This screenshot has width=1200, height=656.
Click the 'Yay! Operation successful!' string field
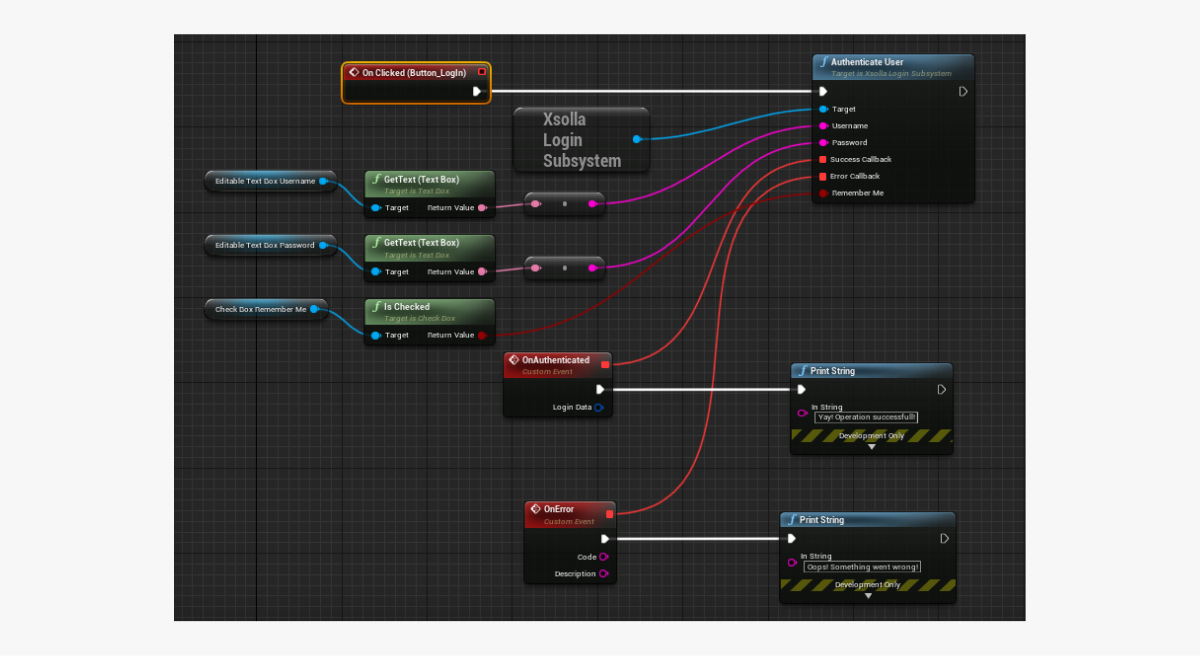[x=866, y=417]
